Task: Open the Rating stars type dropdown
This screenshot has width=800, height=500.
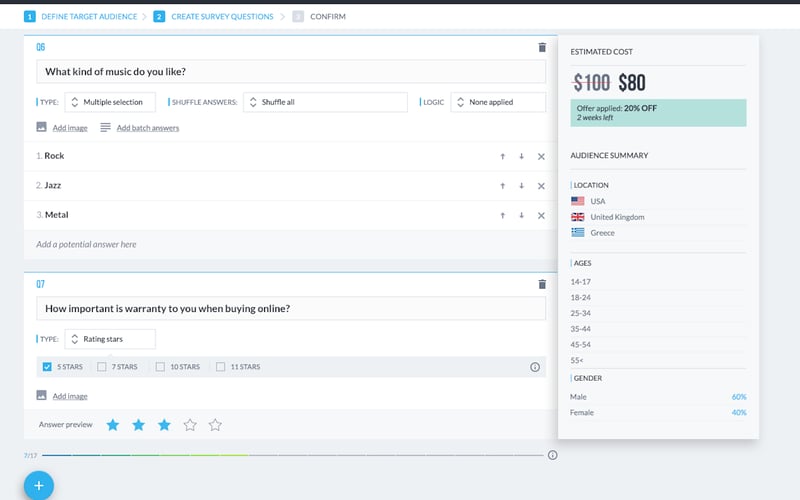Action: [x=110, y=339]
